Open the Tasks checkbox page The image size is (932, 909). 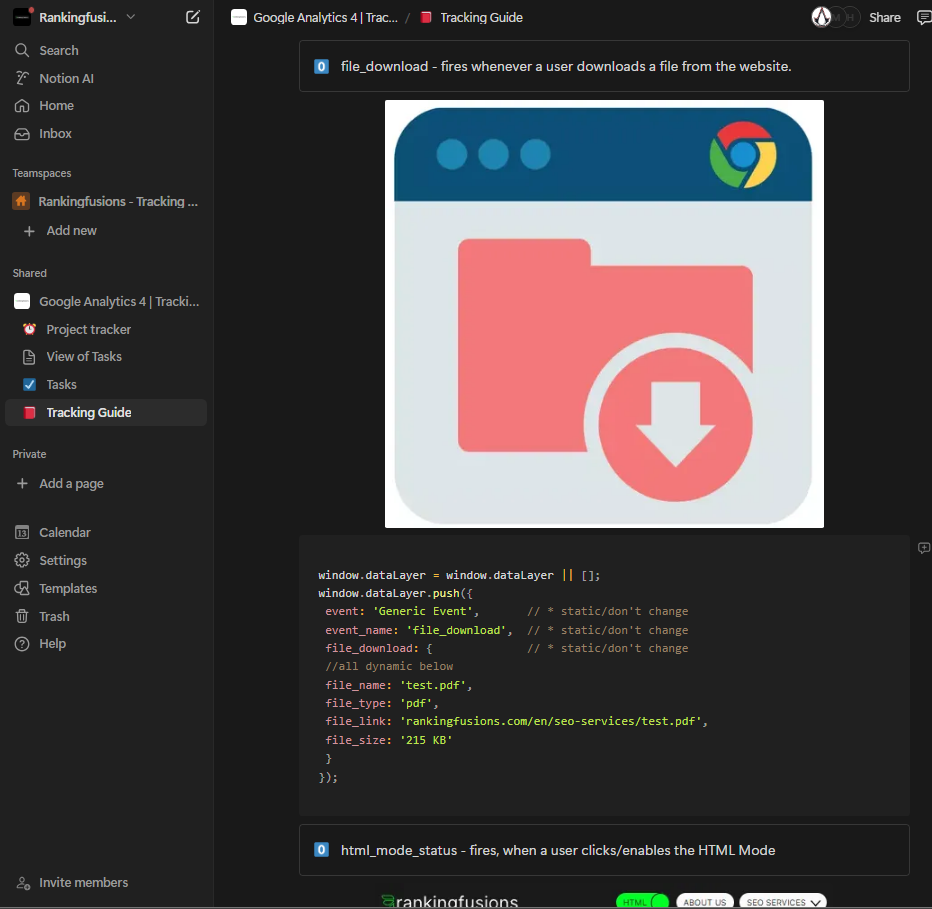(61, 385)
